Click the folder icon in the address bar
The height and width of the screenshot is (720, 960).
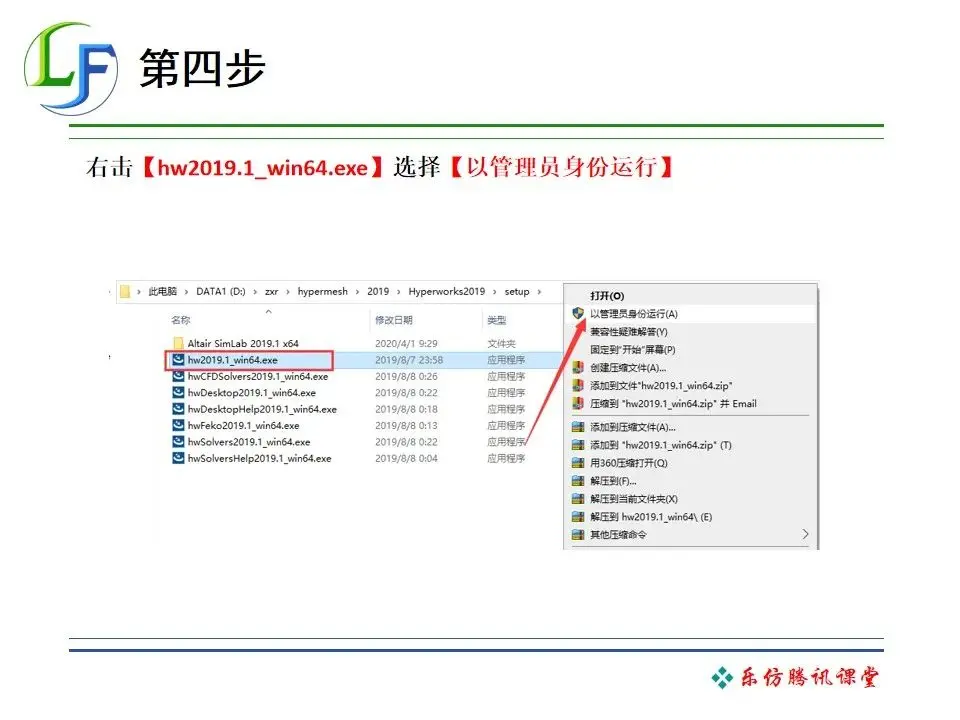125,291
